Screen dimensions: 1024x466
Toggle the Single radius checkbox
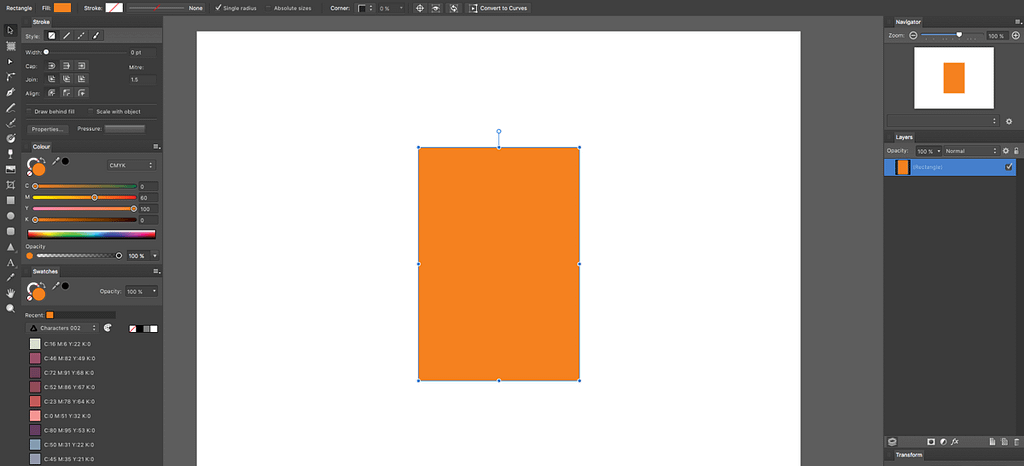coord(220,8)
